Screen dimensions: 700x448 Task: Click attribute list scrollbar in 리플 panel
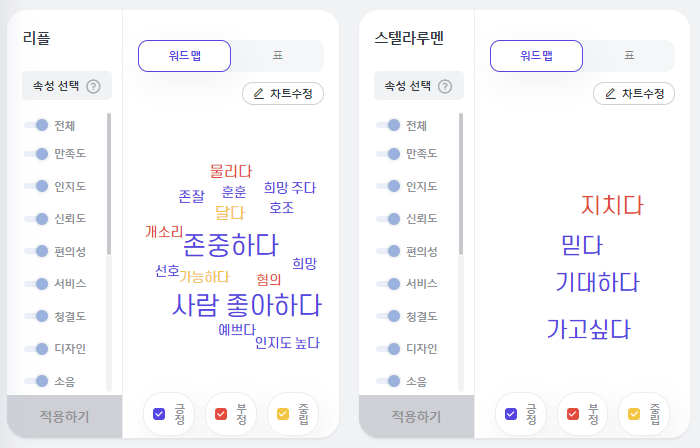pos(109,184)
